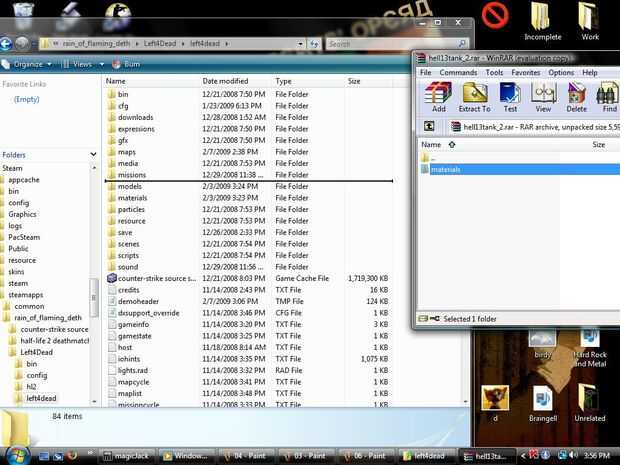This screenshot has width=620, height=465.
Task: Click the WinRAR Extract To icon
Action: tap(474, 97)
